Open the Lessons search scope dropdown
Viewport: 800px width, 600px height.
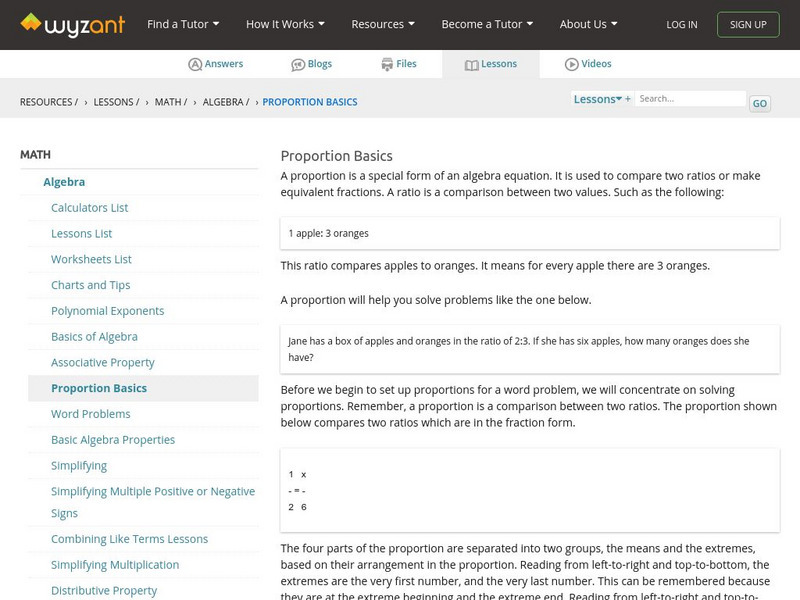click(x=598, y=99)
